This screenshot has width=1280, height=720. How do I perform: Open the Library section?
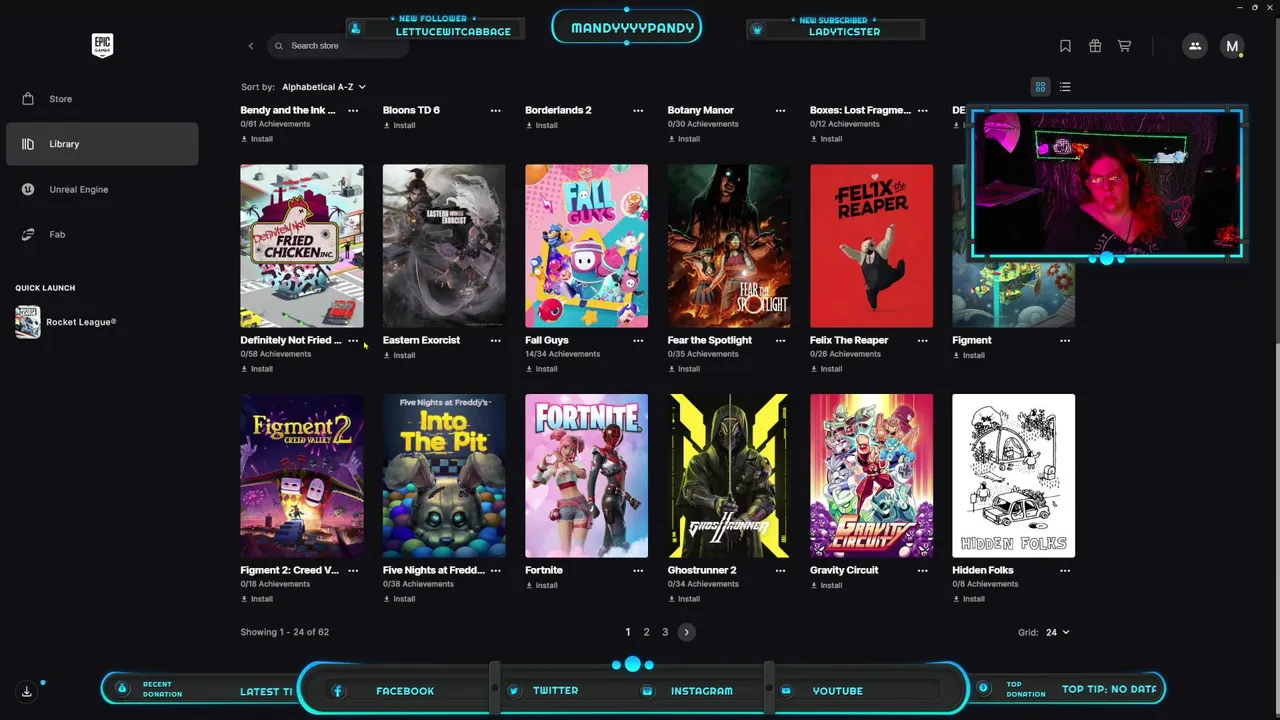coord(102,144)
